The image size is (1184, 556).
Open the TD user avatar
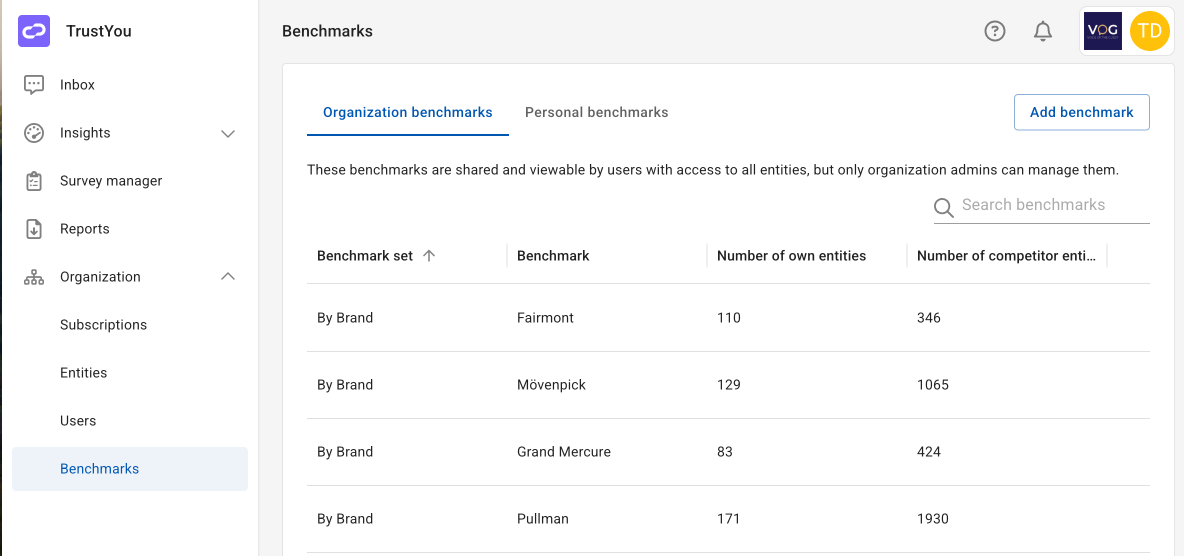(x=1150, y=31)
